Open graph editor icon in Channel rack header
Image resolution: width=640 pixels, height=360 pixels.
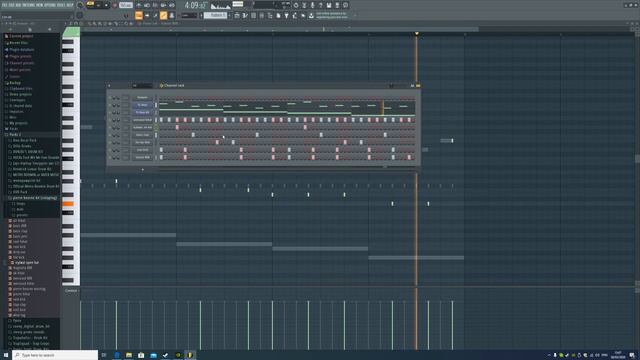click(x=413, y=85)
